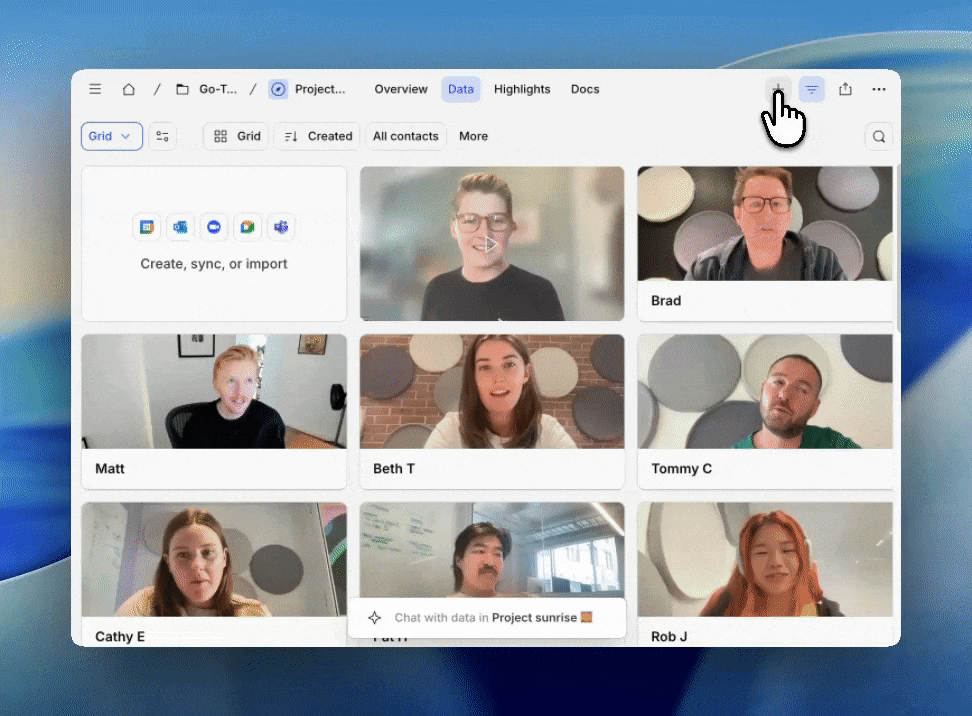Screen dimensions: 972x716
Task: Click the share export icon
Action: coord(845,89)
